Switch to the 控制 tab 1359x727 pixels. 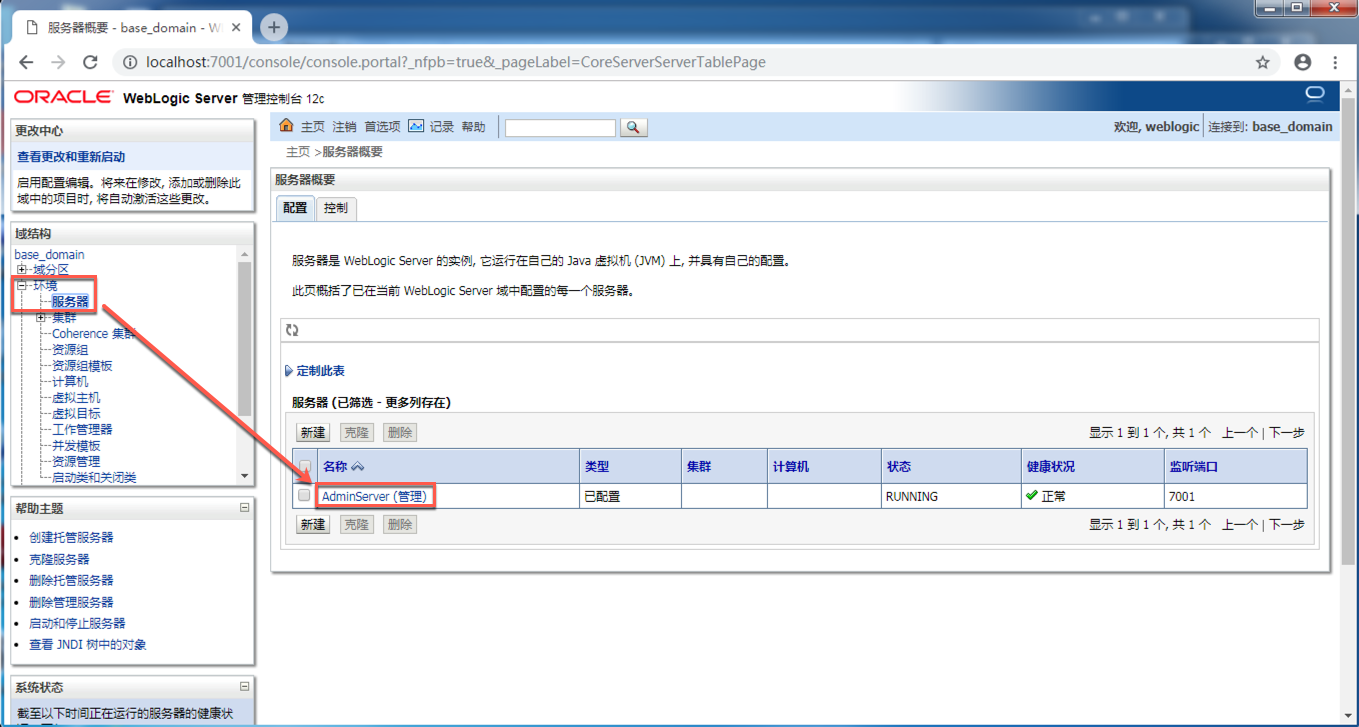336,208
